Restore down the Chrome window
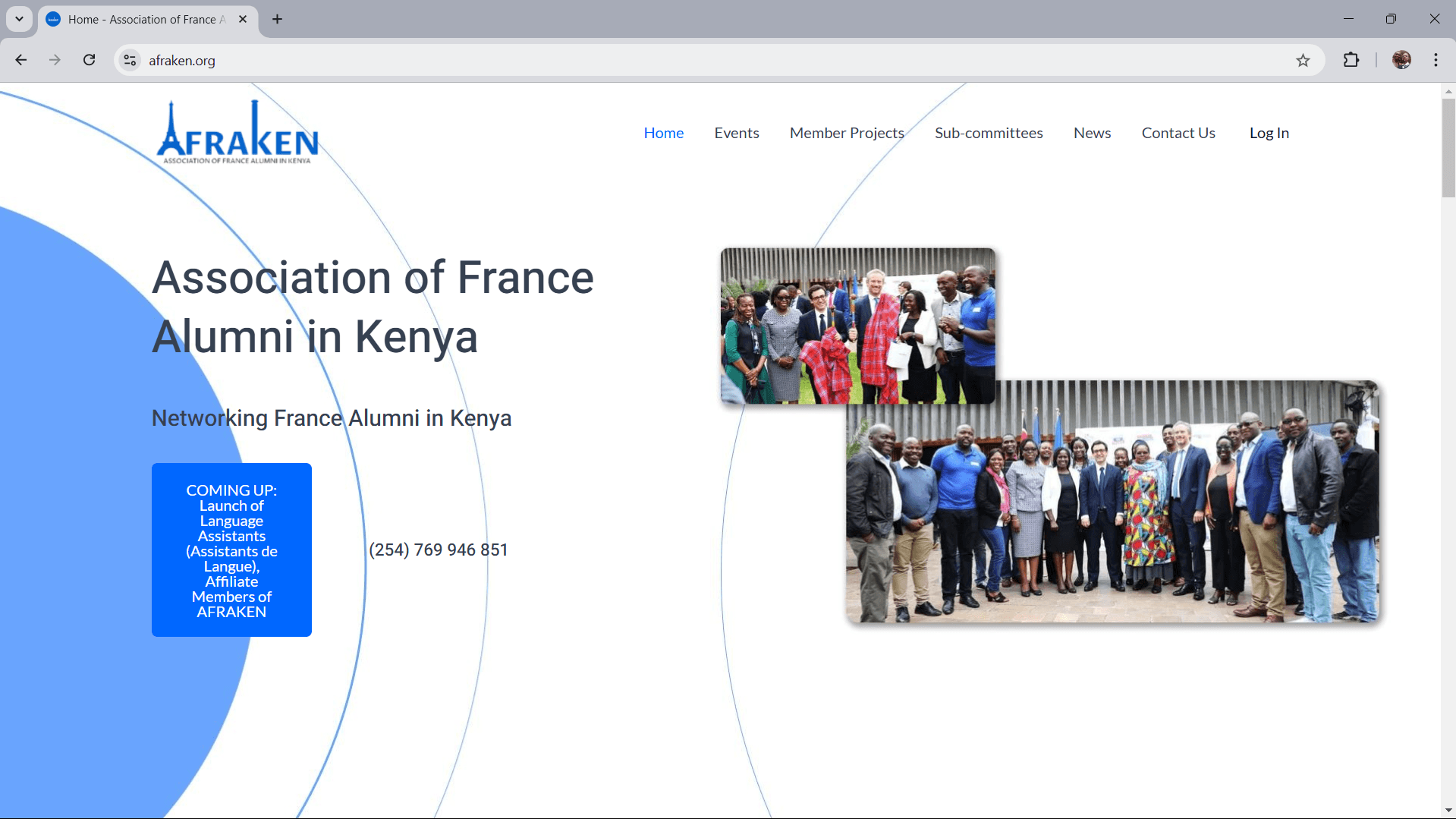1456x819 pixels. (1391, 19)
